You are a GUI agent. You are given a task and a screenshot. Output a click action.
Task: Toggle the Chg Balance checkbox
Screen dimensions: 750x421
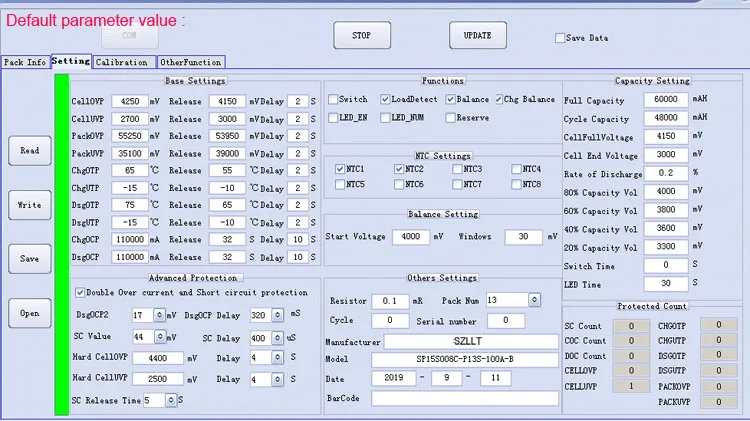[499, 99]
